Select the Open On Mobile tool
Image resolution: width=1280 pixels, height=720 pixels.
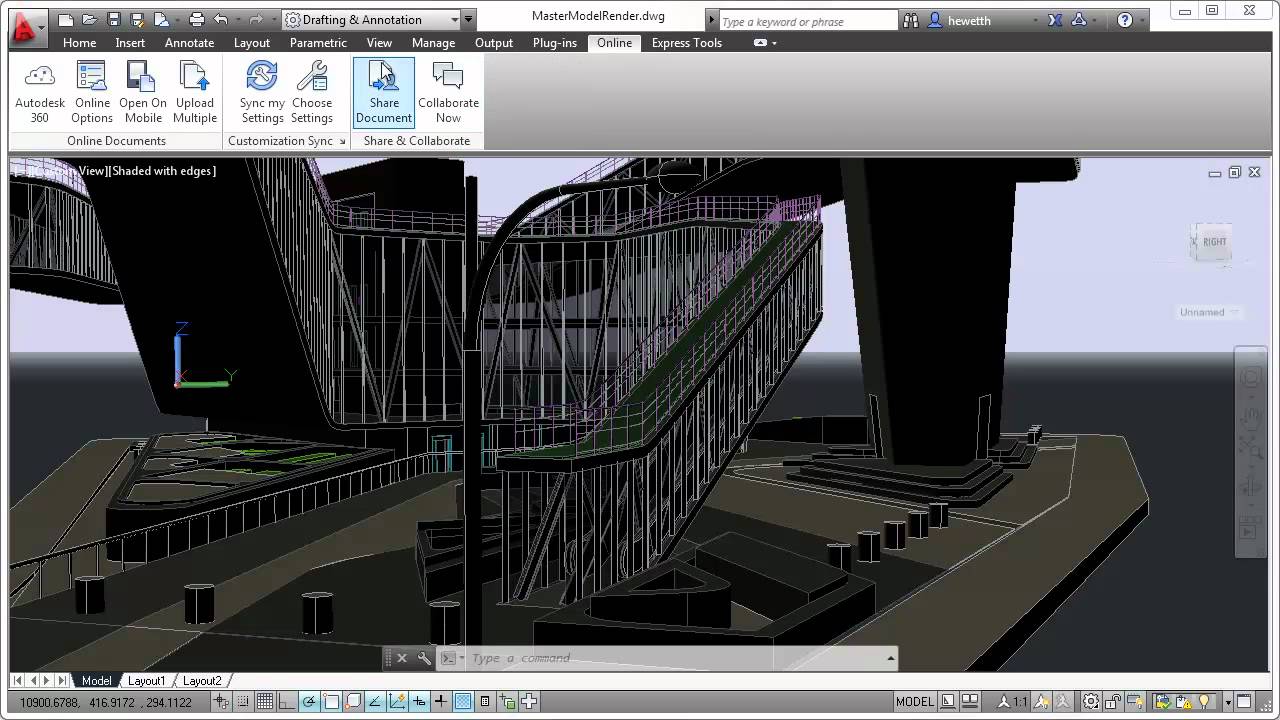coord(142,90)
